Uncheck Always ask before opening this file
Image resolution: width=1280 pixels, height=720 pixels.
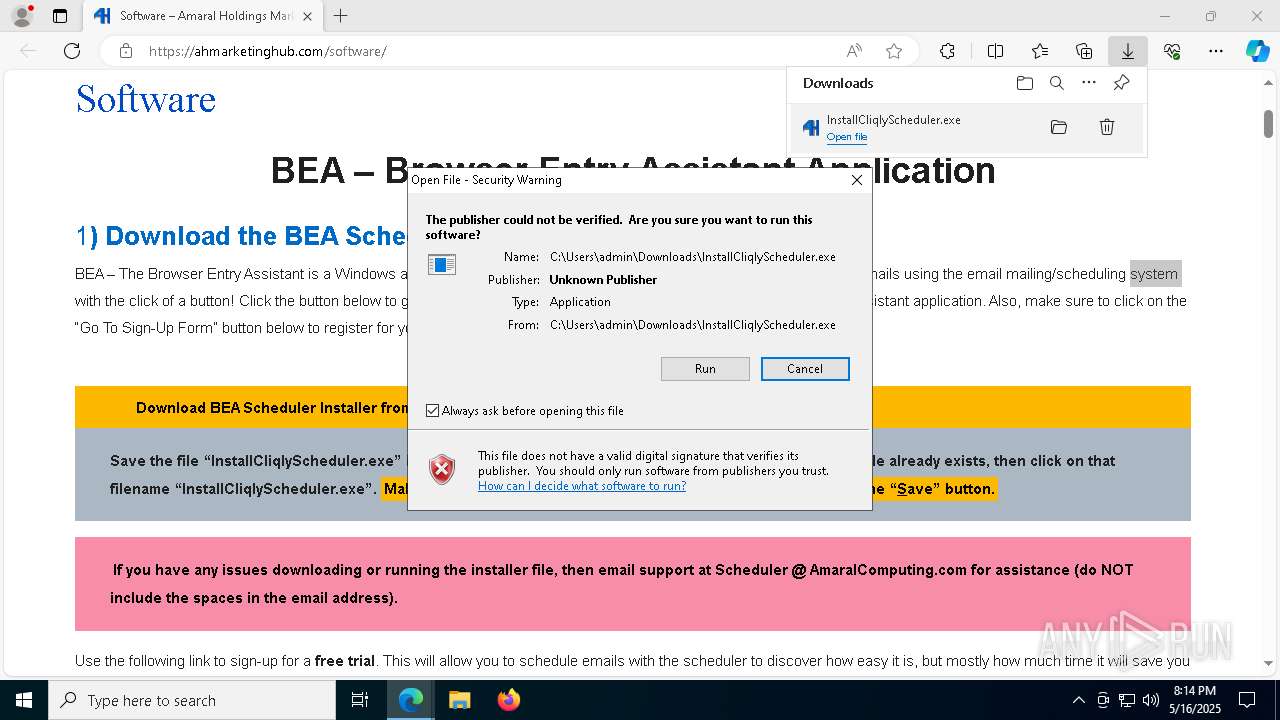pos(433,411)
